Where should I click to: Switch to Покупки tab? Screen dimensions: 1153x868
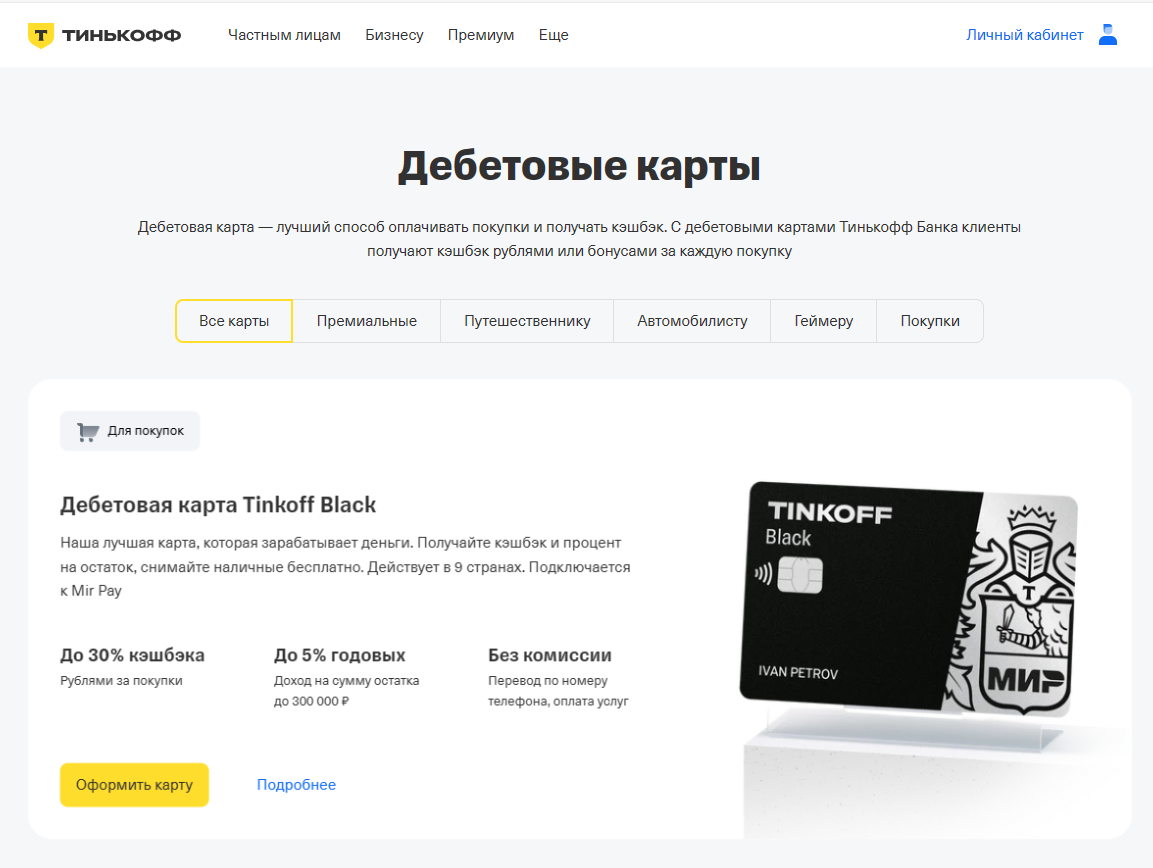coord(930,321)
